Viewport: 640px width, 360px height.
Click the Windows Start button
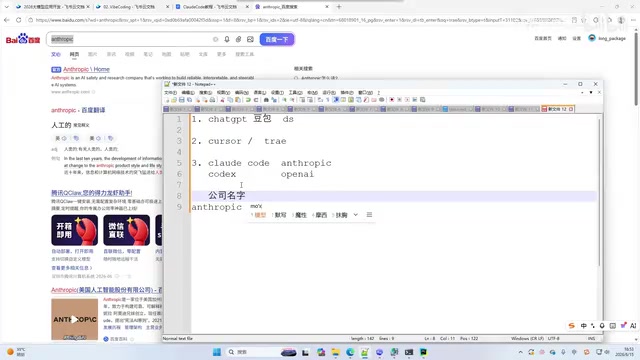217,352
